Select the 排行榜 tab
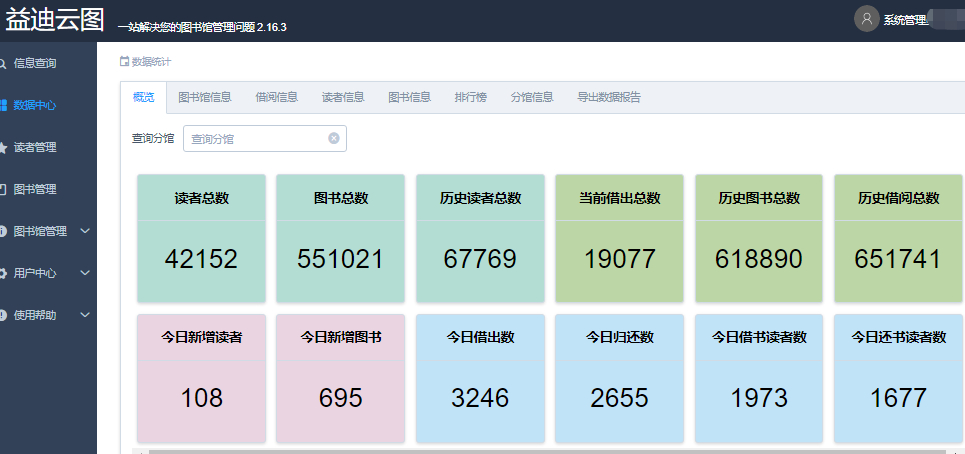 pyautogui.click(x=470, y=97)
